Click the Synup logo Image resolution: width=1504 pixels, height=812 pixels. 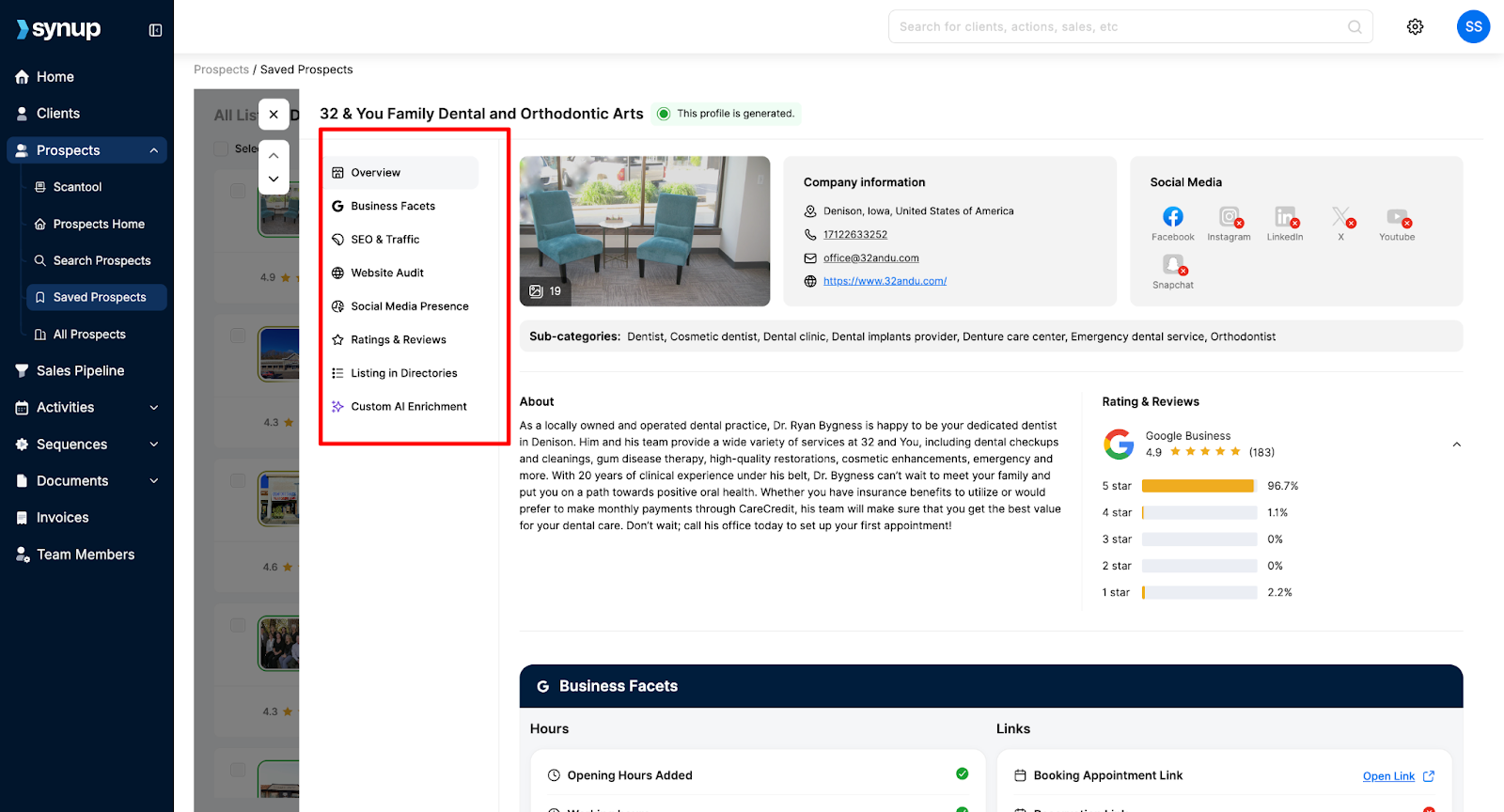click(58, 29)
